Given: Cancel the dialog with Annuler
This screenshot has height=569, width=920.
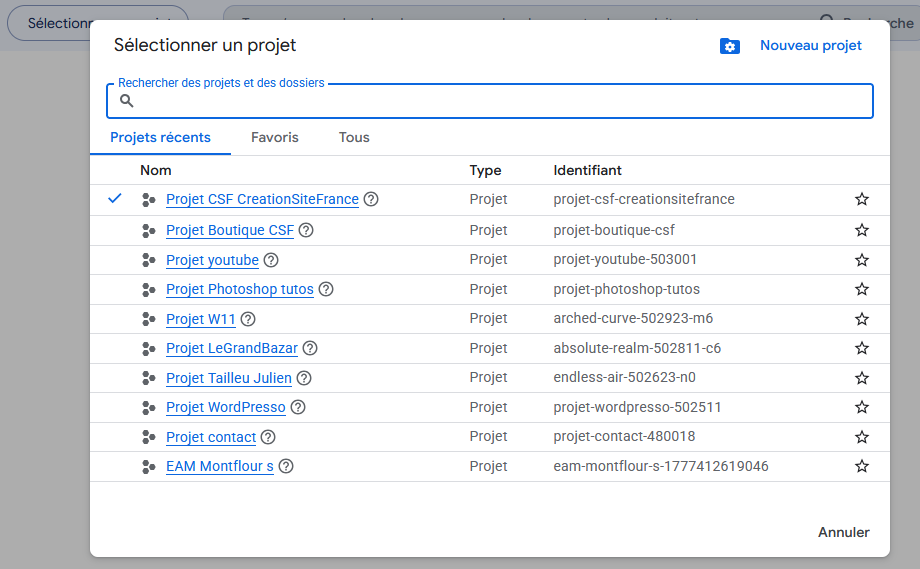Looking at the screenshot, I should (x=844, y=532).
